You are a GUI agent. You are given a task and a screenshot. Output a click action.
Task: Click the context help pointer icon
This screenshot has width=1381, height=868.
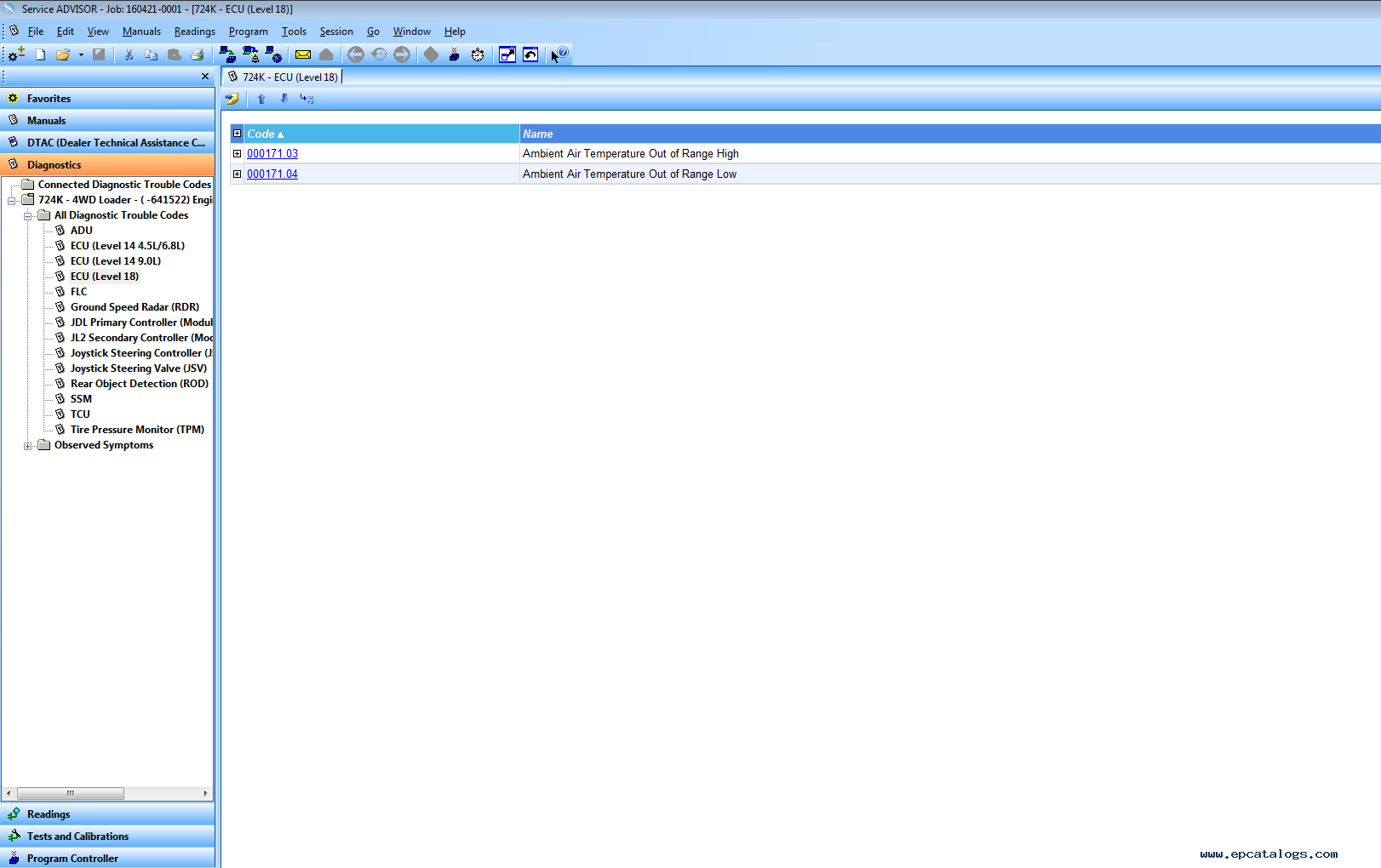pyautogui.click(x=559, y=55)
